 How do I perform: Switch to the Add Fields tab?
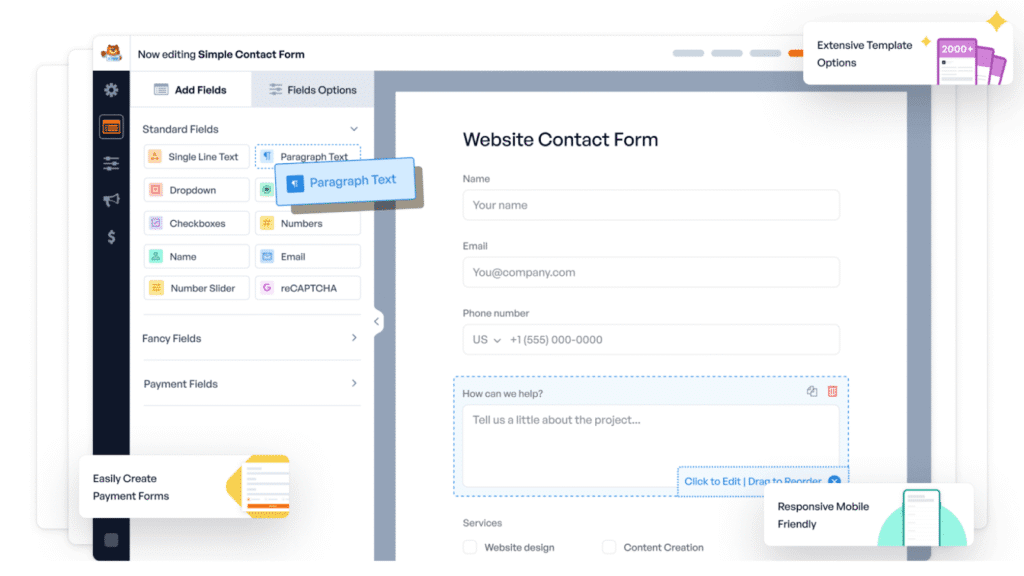click(x=190, y=90)
